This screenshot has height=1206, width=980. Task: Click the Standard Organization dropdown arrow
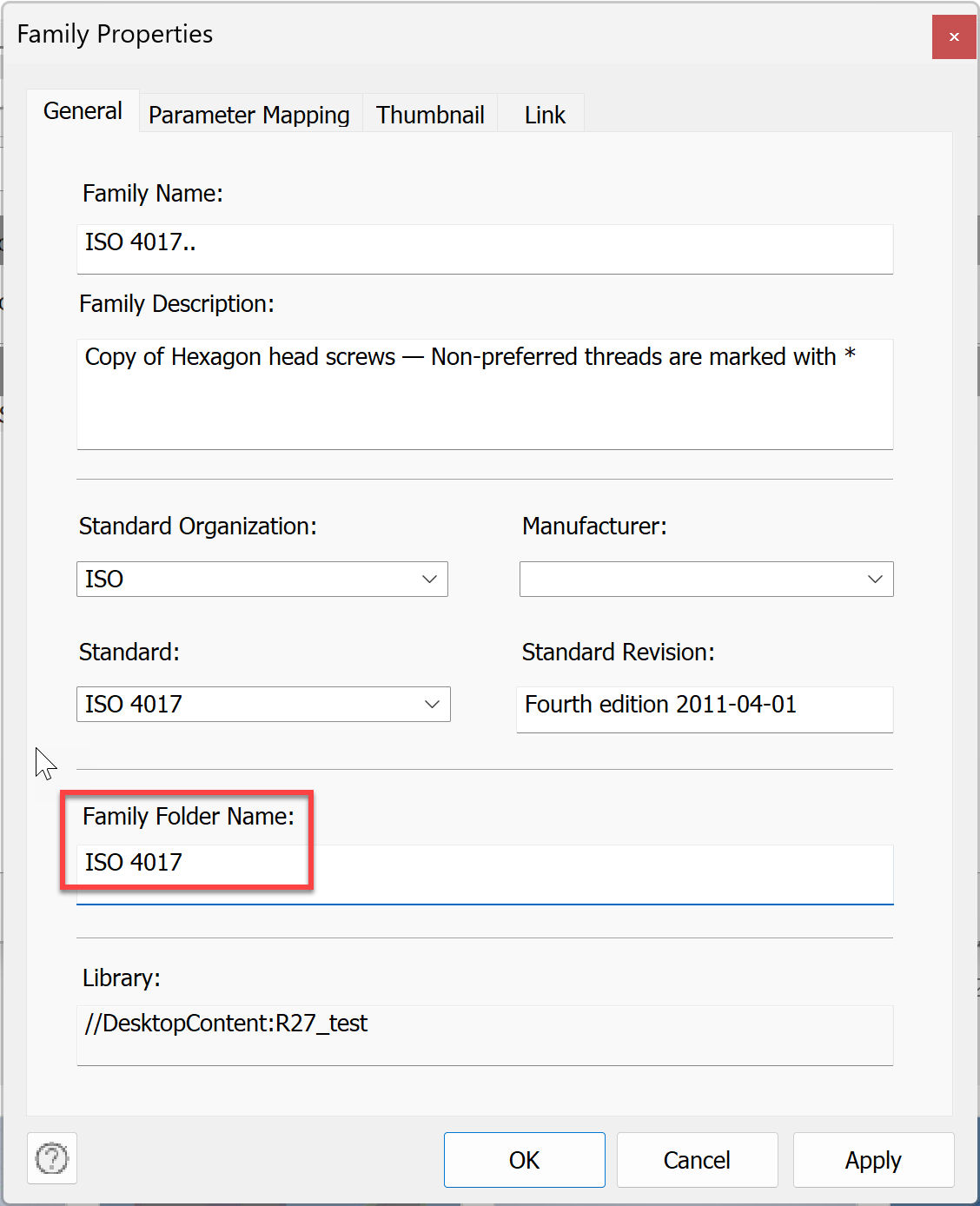(429, 579)
